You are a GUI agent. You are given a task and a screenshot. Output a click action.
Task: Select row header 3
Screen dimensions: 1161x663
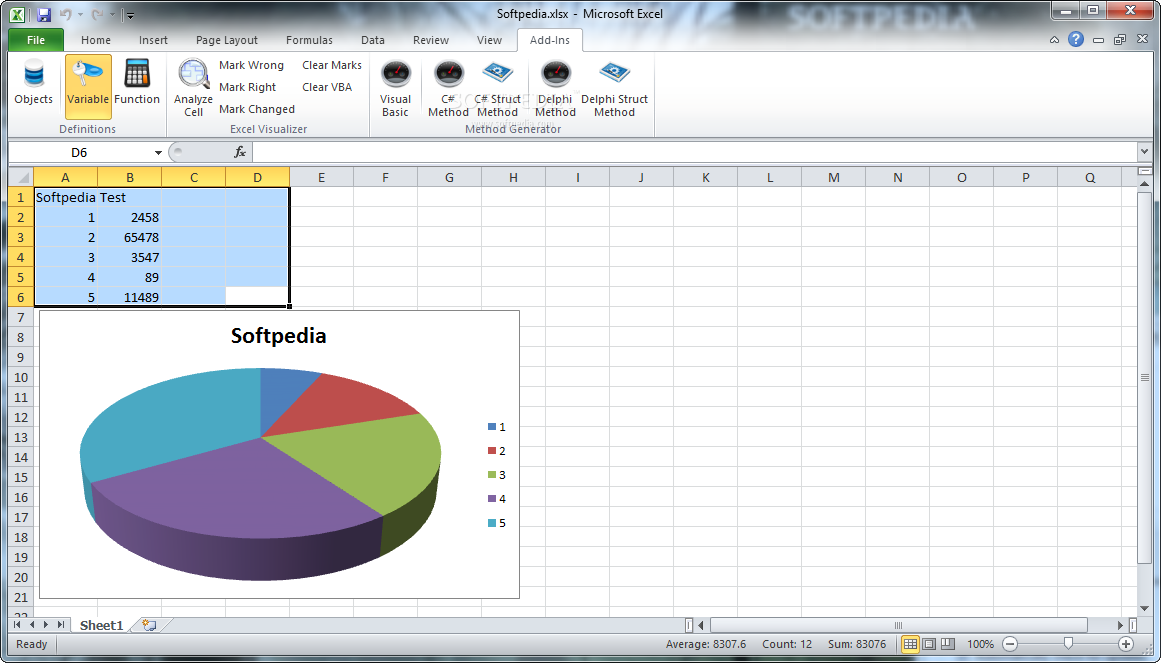21,237
